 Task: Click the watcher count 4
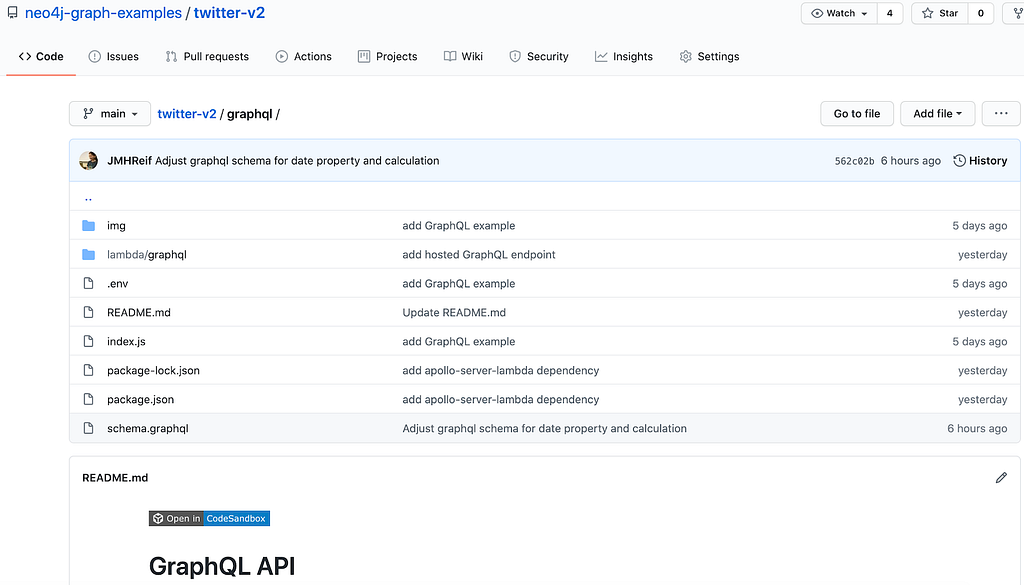889,13
